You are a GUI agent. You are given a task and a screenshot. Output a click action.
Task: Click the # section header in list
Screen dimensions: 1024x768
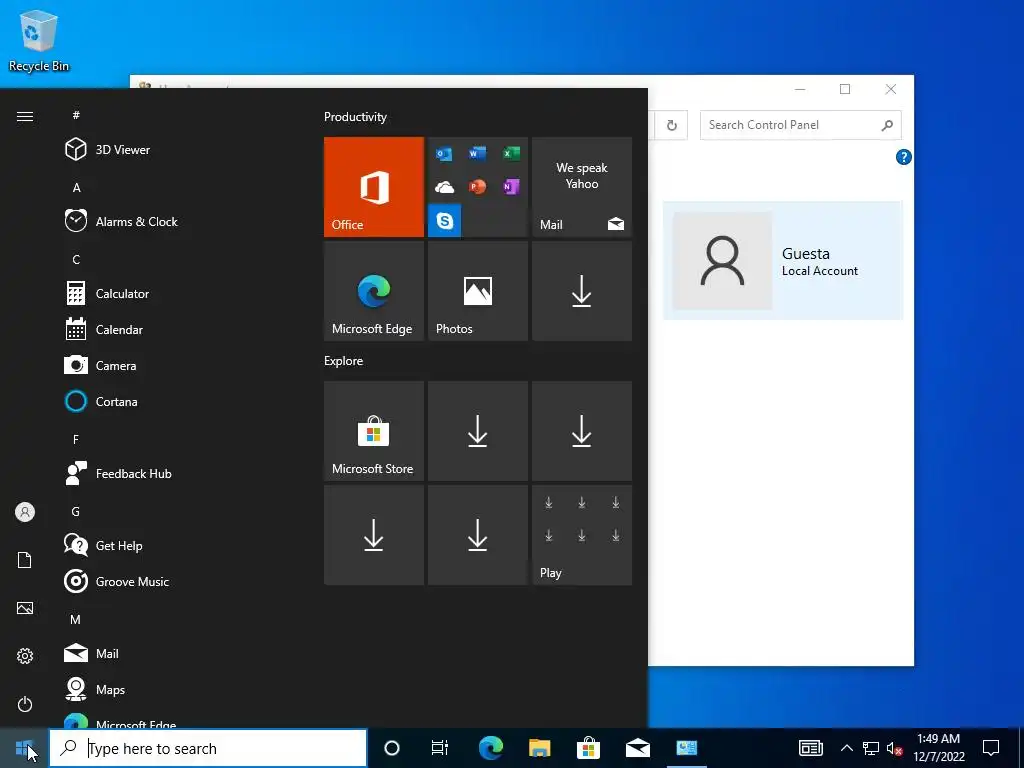pyautogui.click(x=76, y=115)
